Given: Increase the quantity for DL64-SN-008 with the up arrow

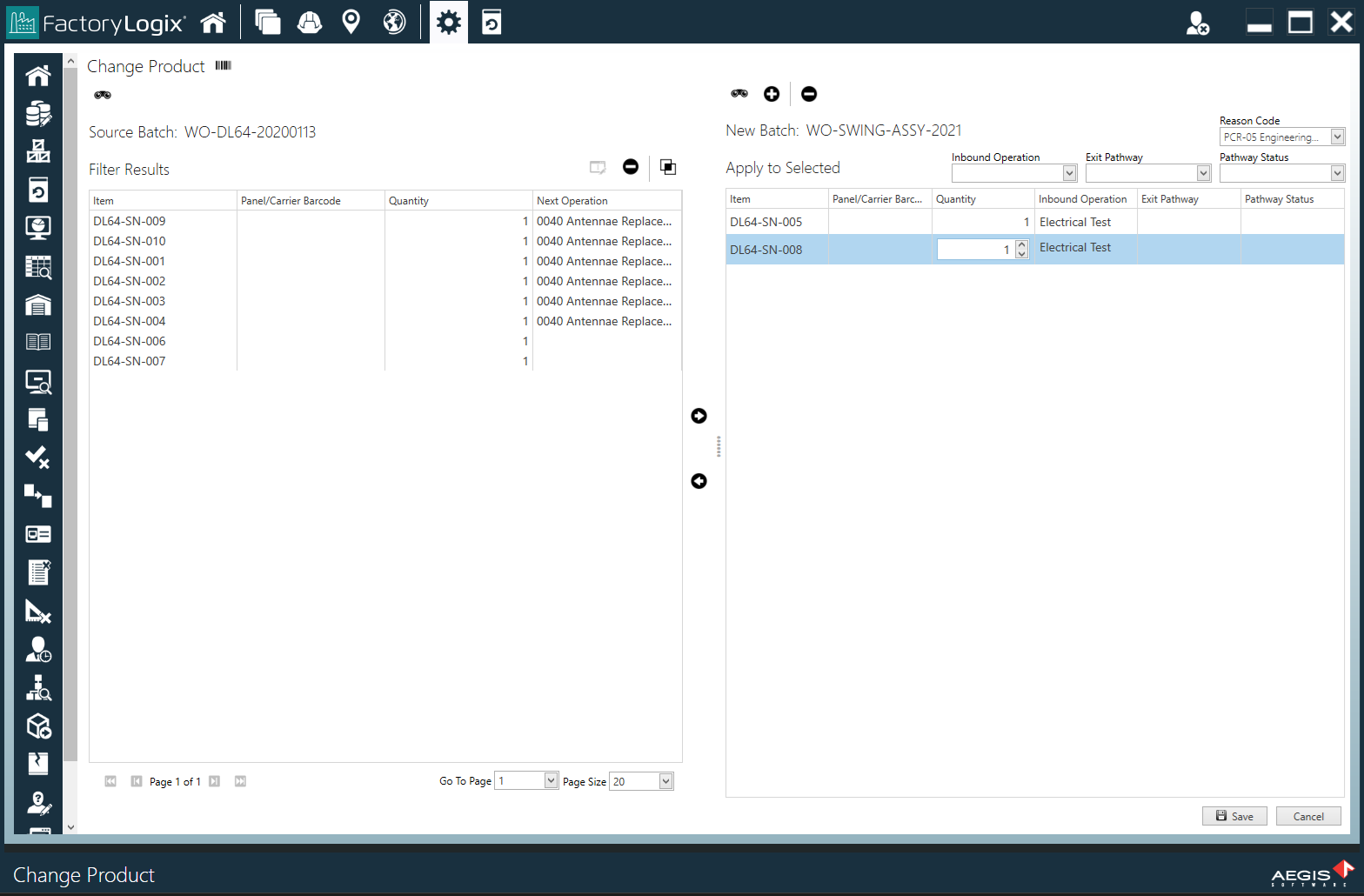Looking at the screenshot, I should tap(1022, 244).
